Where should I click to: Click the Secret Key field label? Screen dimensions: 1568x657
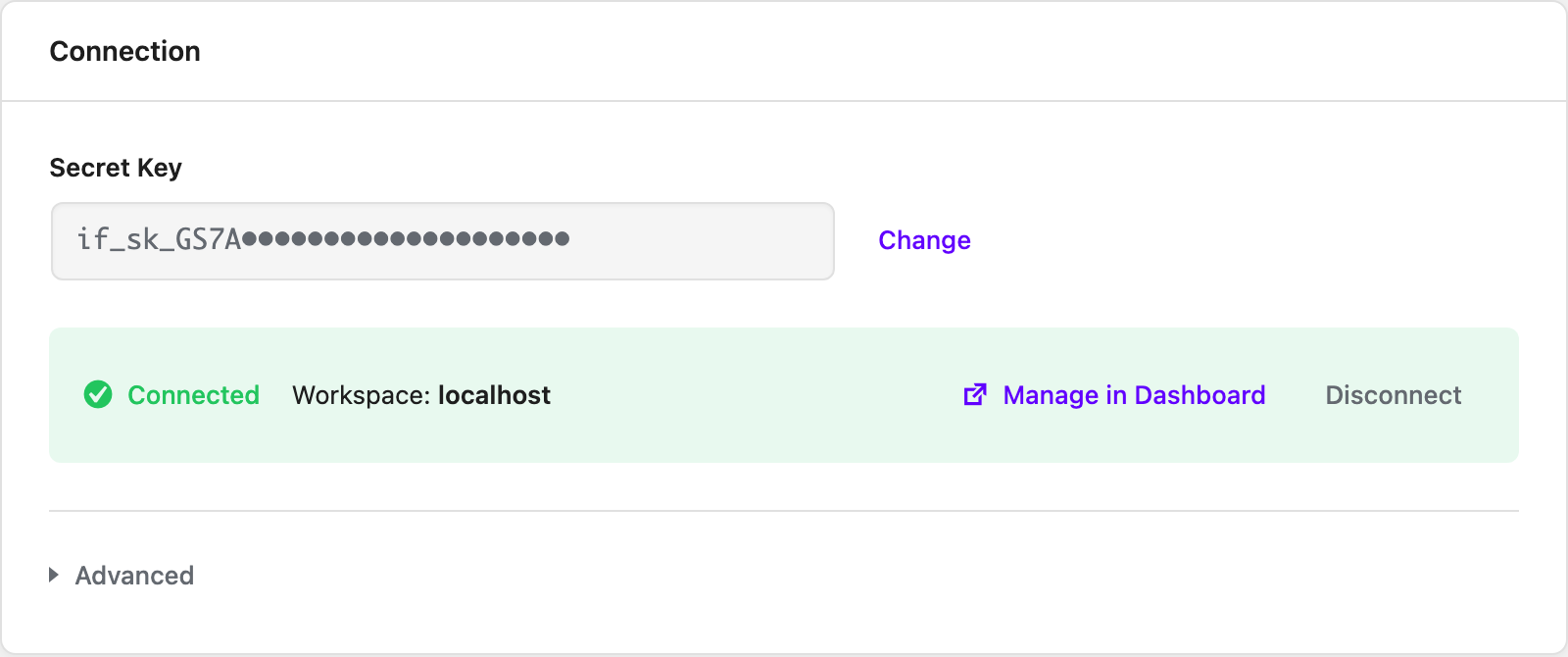pyautogui.click(x=116, y=168)
